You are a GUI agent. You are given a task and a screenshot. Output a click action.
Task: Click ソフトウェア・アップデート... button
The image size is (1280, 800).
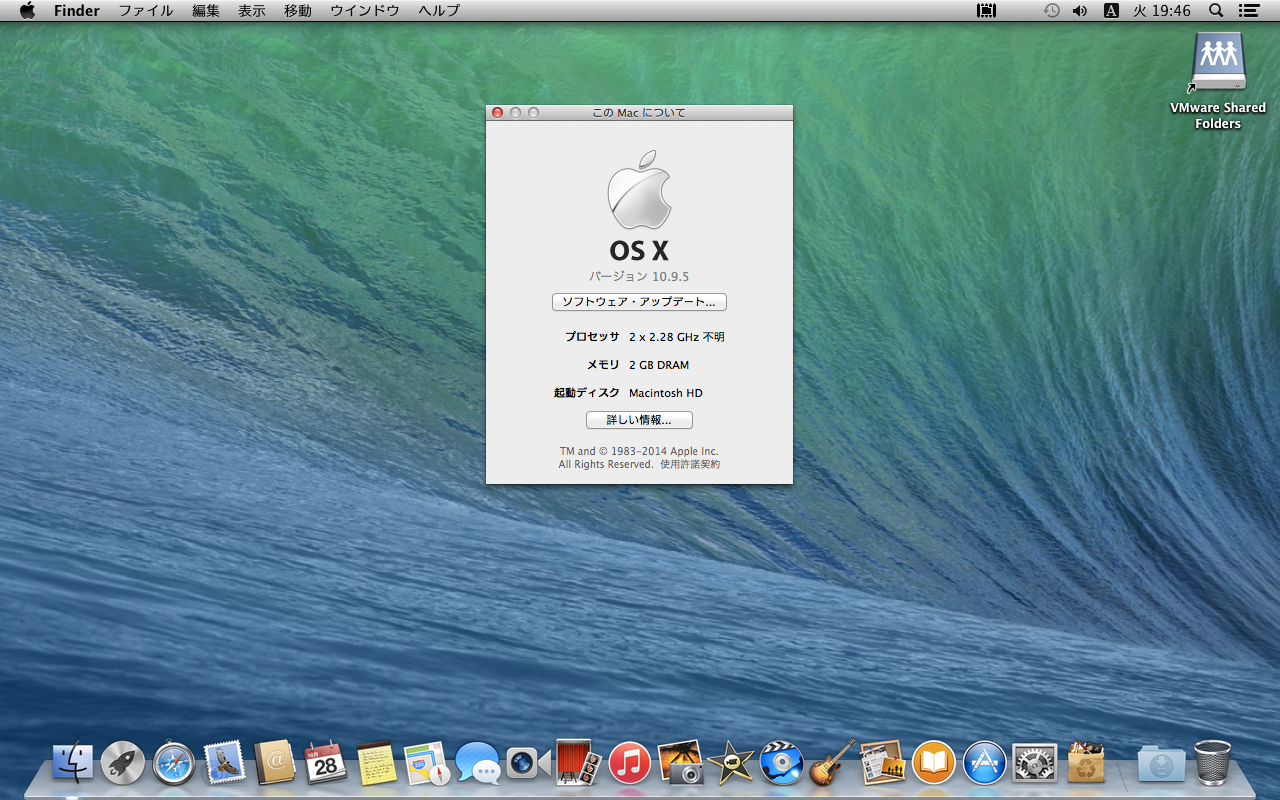point(639,302)
